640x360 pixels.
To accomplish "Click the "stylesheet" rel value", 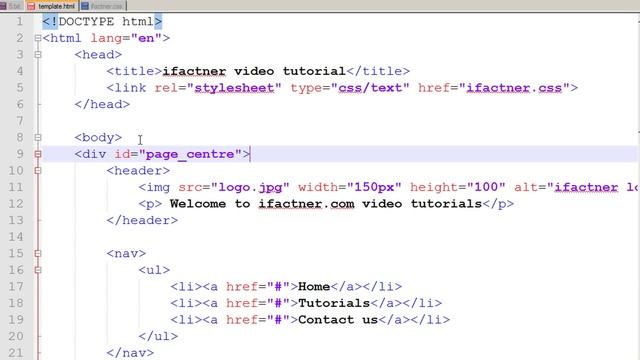I will click(x=234, y=88).
